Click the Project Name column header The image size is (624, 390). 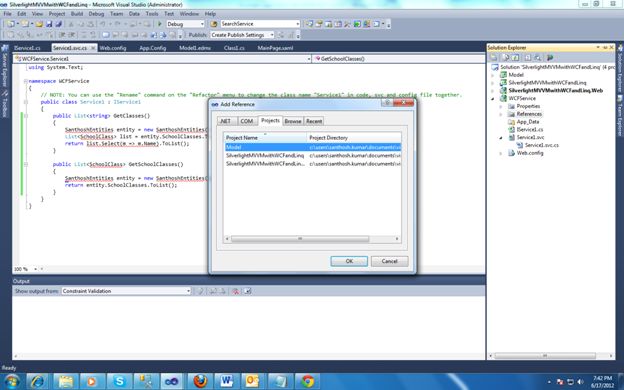(265, 138)
